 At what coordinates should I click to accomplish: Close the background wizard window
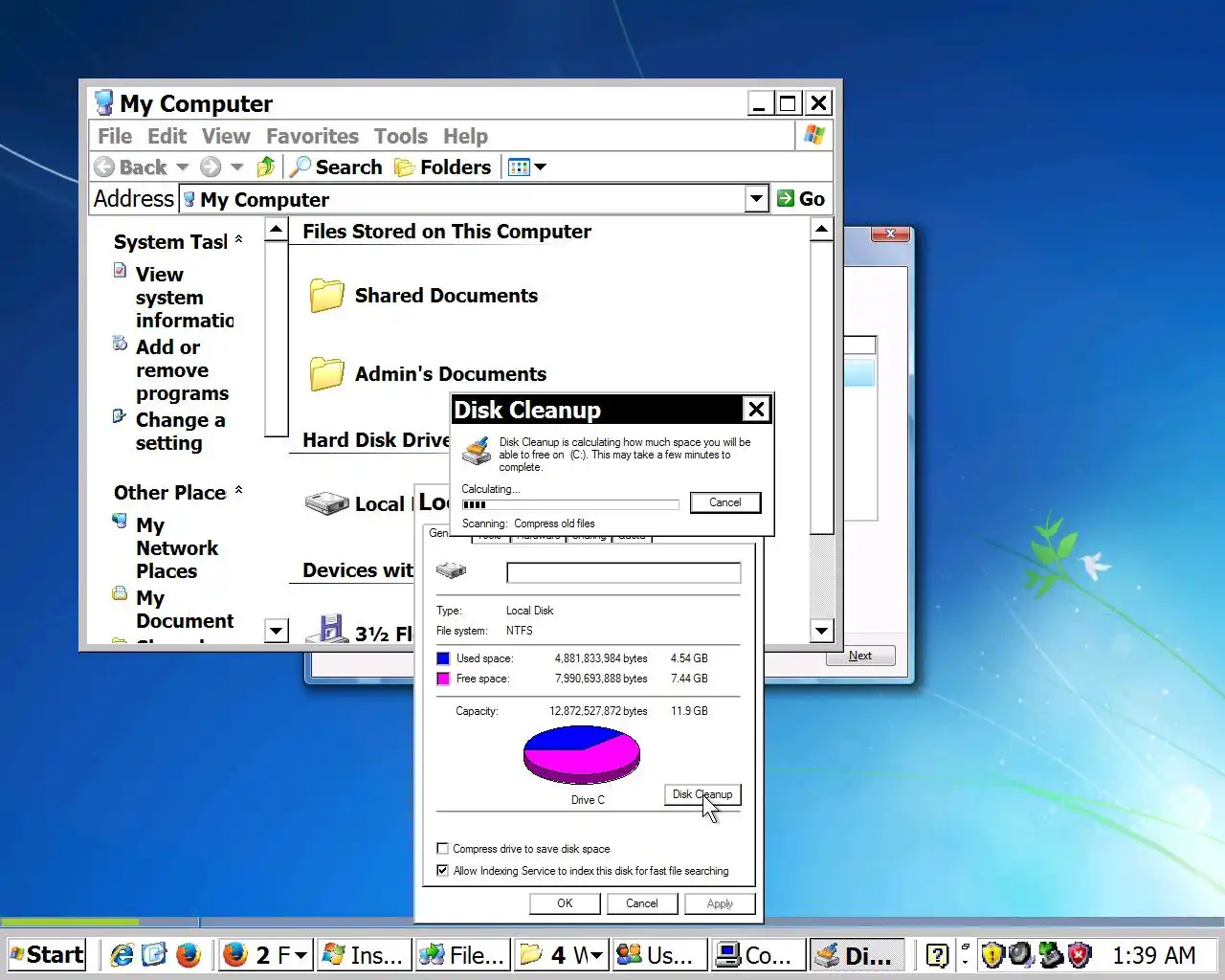point(890,234)
